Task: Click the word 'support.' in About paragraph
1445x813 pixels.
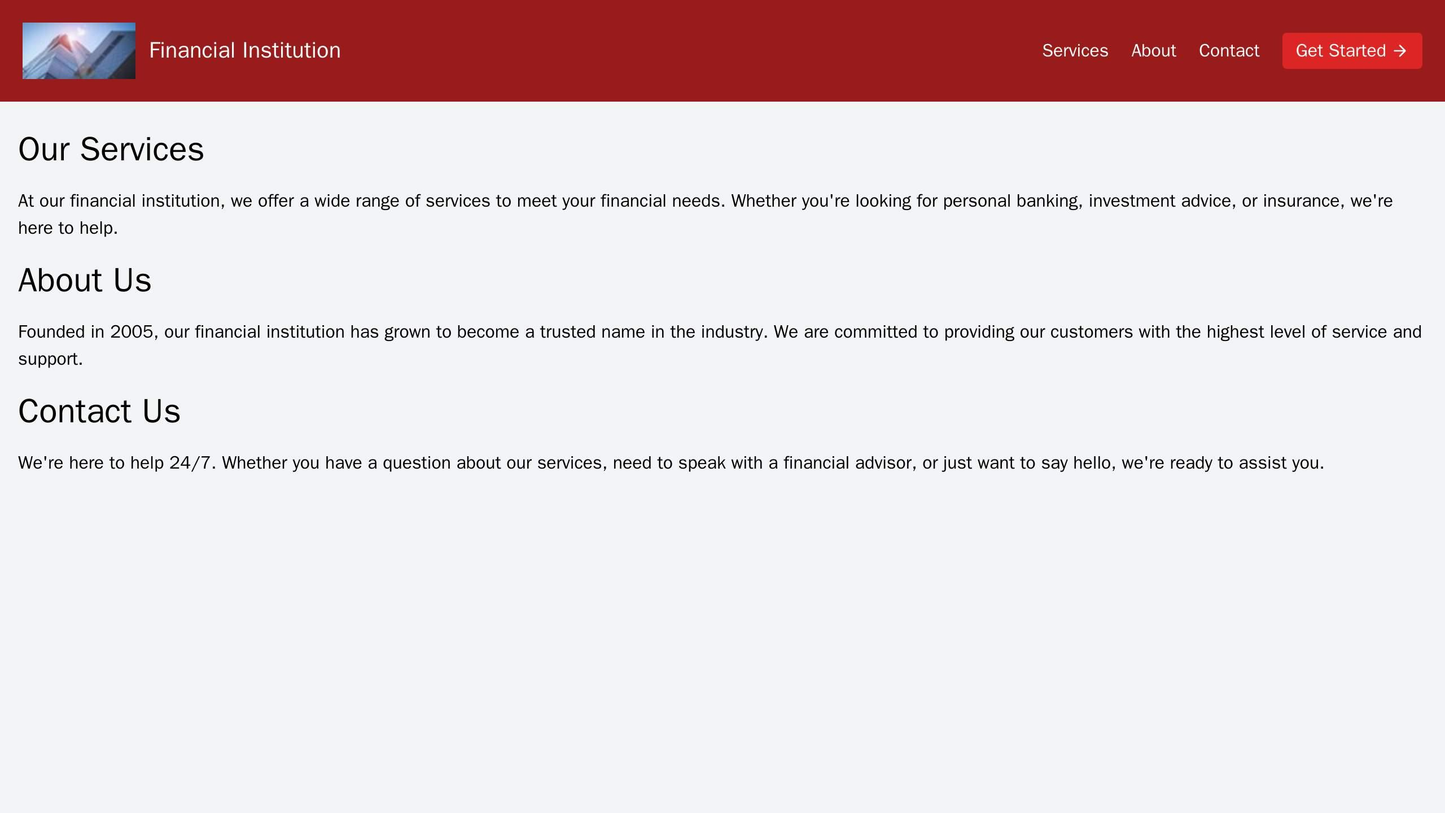Action: click(x=50, y=359)
